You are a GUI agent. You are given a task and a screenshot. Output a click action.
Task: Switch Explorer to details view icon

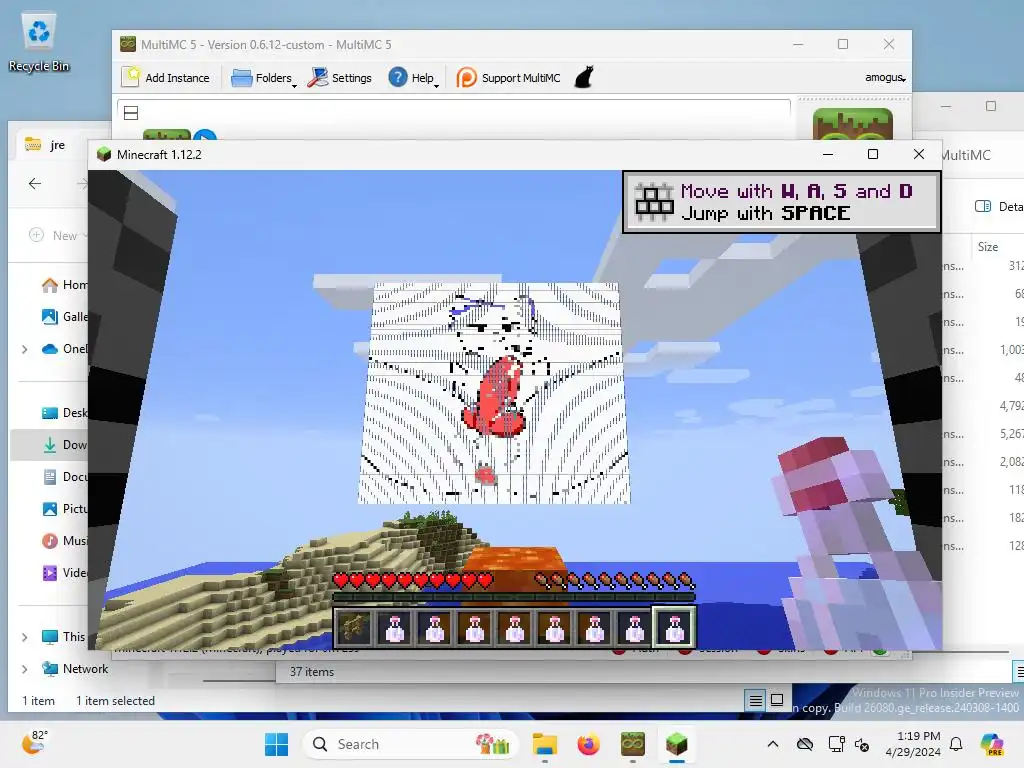[x=756, y=701]
